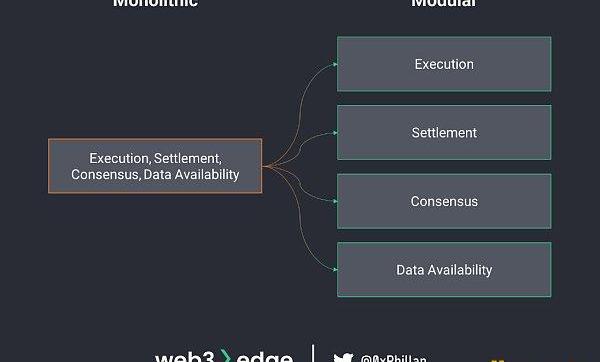Open the @0xPhillan Twitter handle
Screen dimensions: 600x362
[394, 359]
